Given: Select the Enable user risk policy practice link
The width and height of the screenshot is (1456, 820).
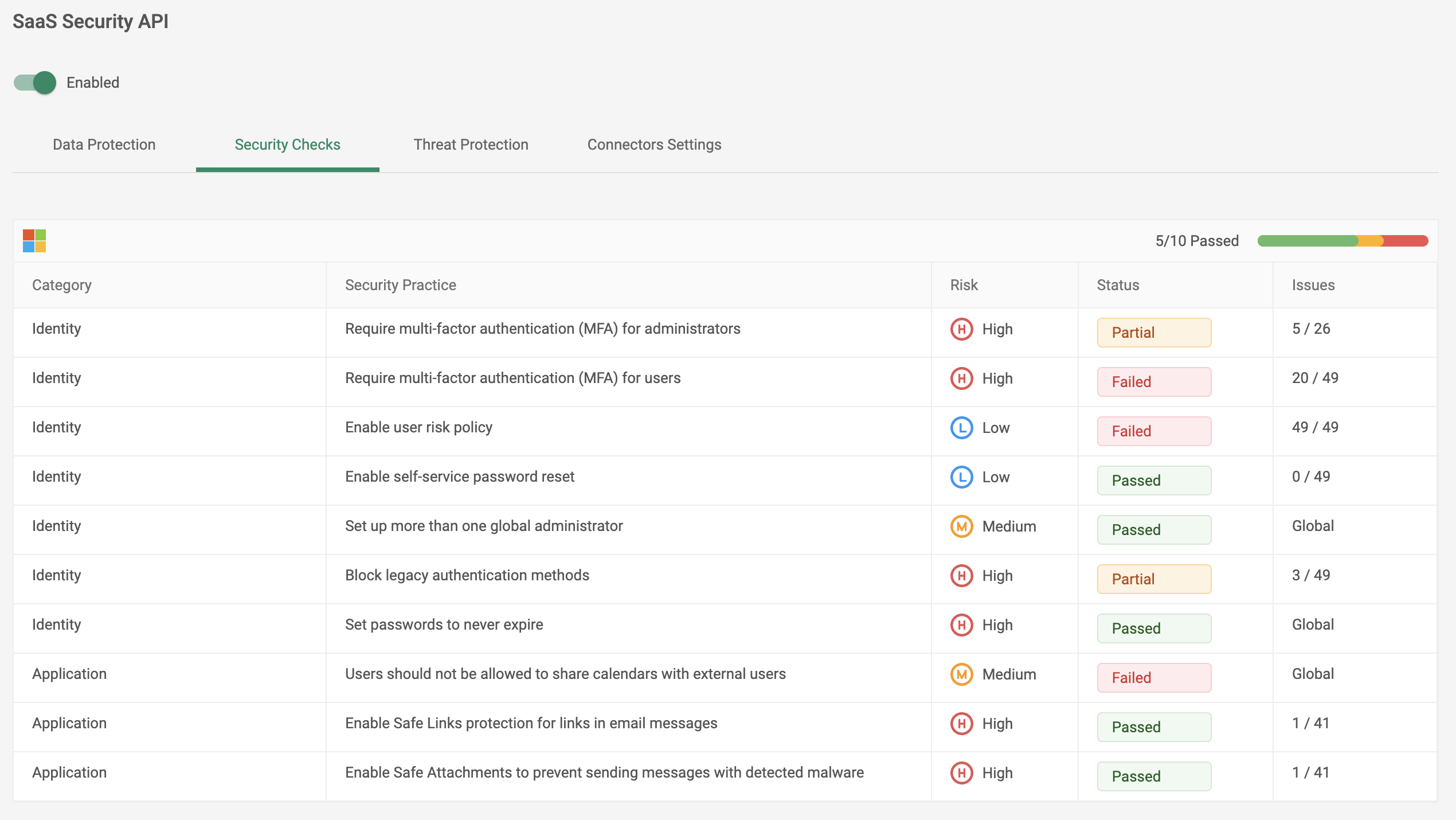Looking at the screenshot, I should [x=418, y=427].
